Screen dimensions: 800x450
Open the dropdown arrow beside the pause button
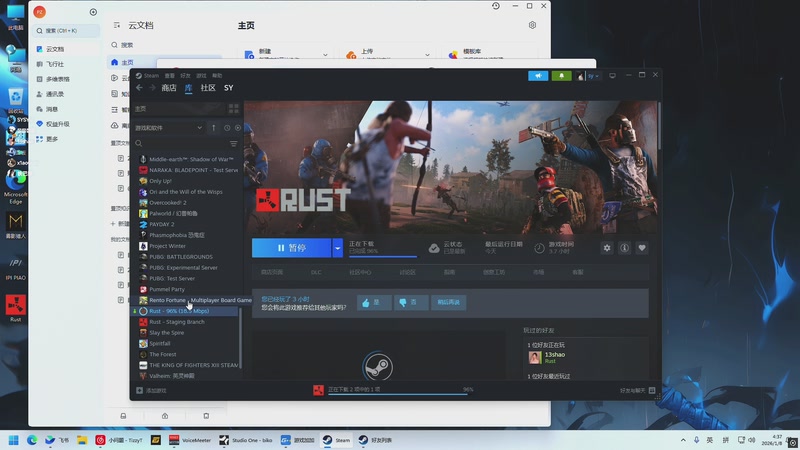tap(337, 248)
